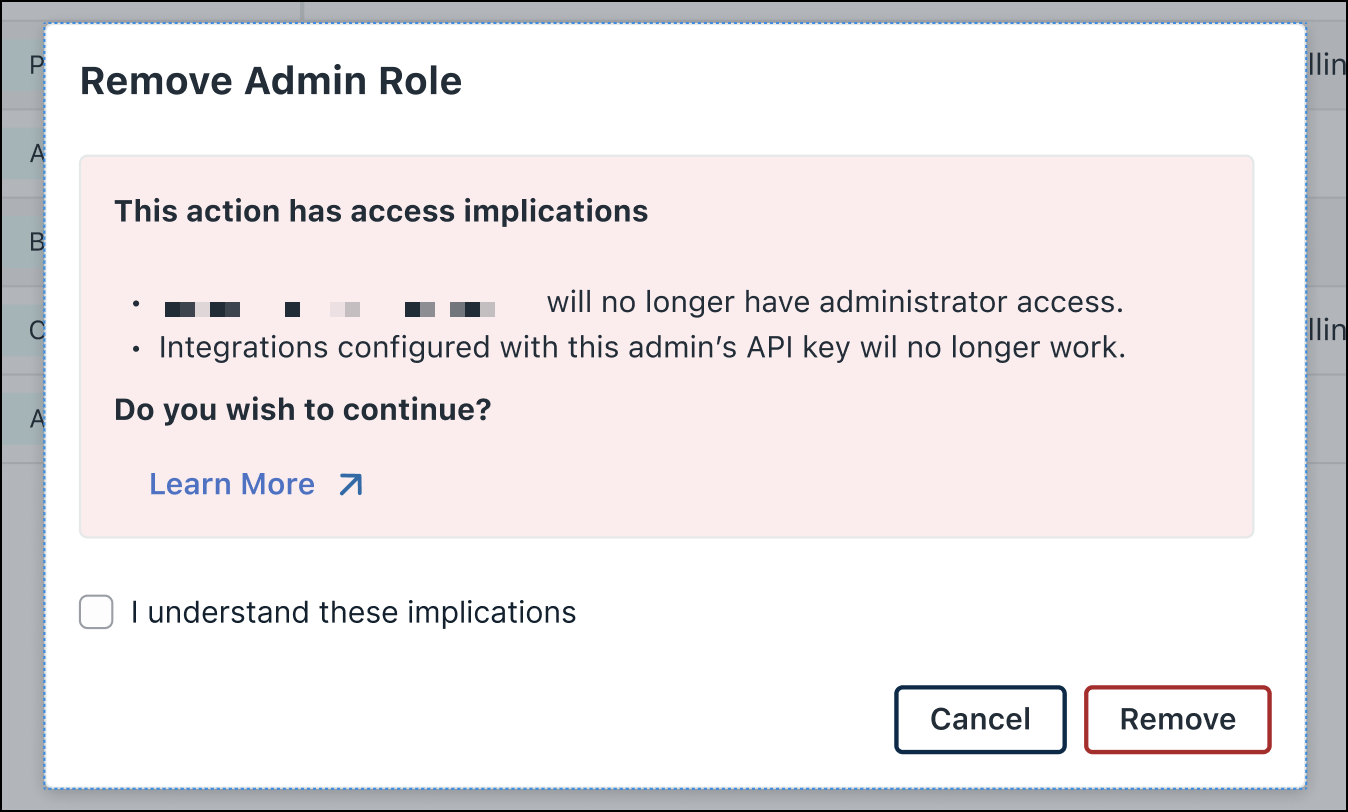Tick the I understand these implications checkbox
1348x812 pixels.
point(96,612)
